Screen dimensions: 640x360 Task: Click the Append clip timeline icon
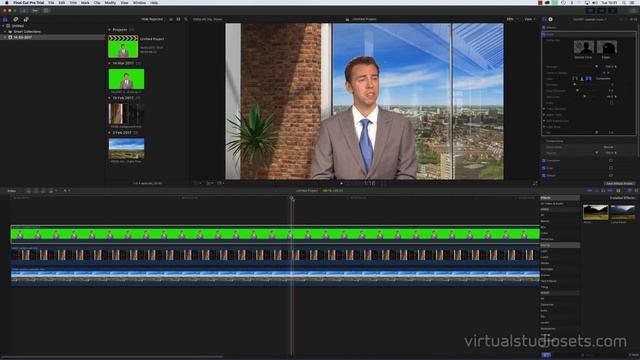[x=43, y=191]
